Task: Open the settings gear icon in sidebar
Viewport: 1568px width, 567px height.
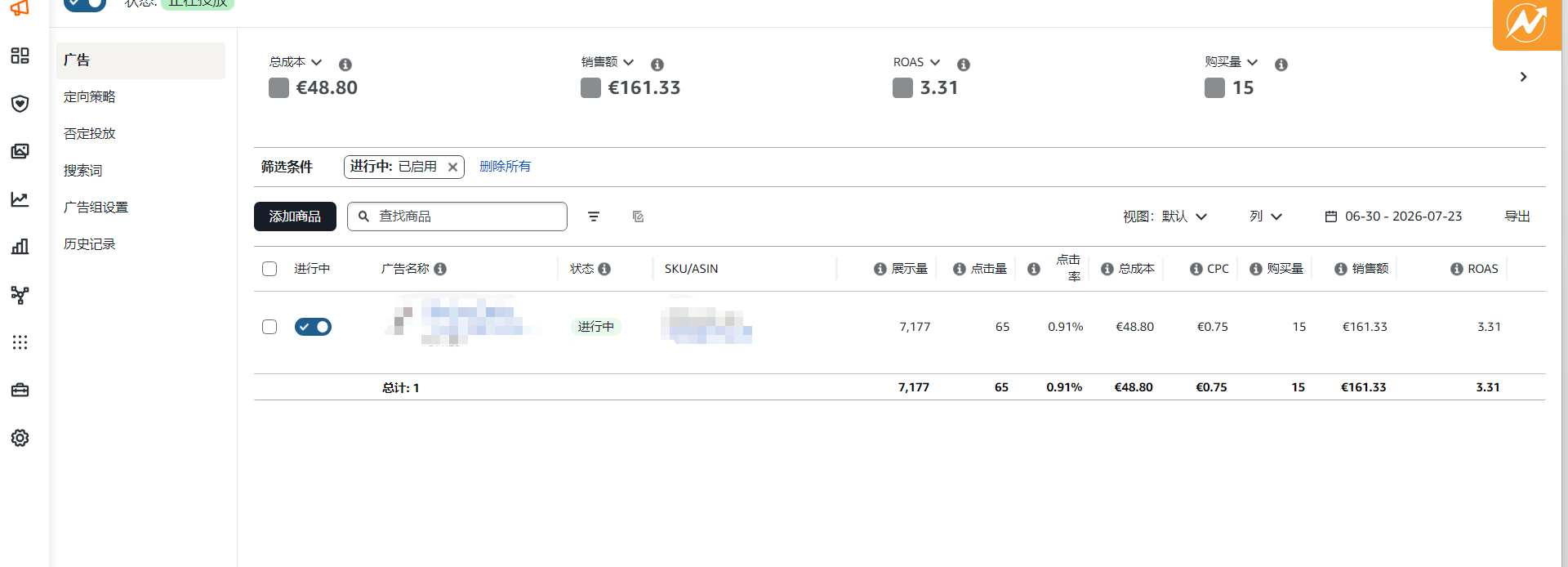Action: pyautogui.click(x=20, y=438)
